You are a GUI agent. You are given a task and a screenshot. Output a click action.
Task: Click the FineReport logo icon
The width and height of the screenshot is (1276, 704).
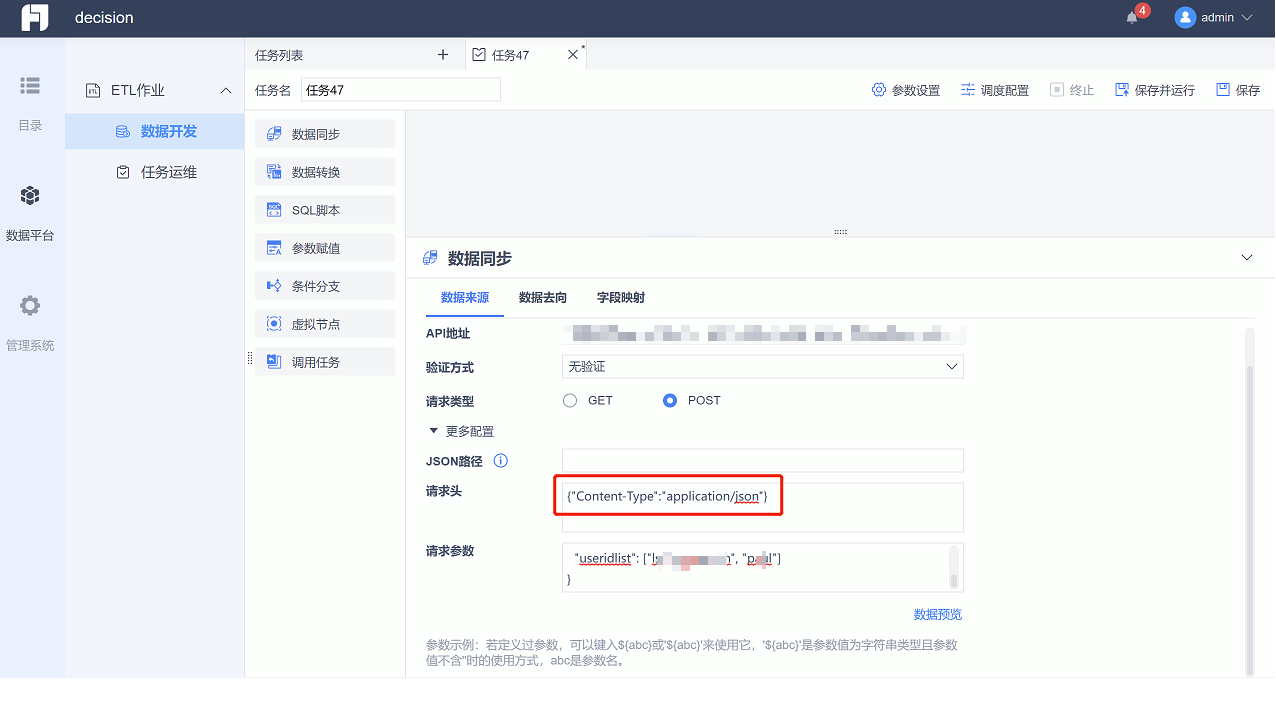pyautogui.click(x=35, y=18)
